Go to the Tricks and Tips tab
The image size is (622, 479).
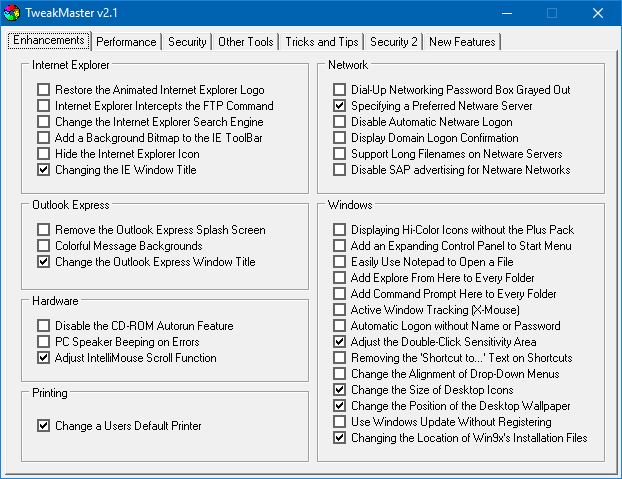click(x=321, y=42)
